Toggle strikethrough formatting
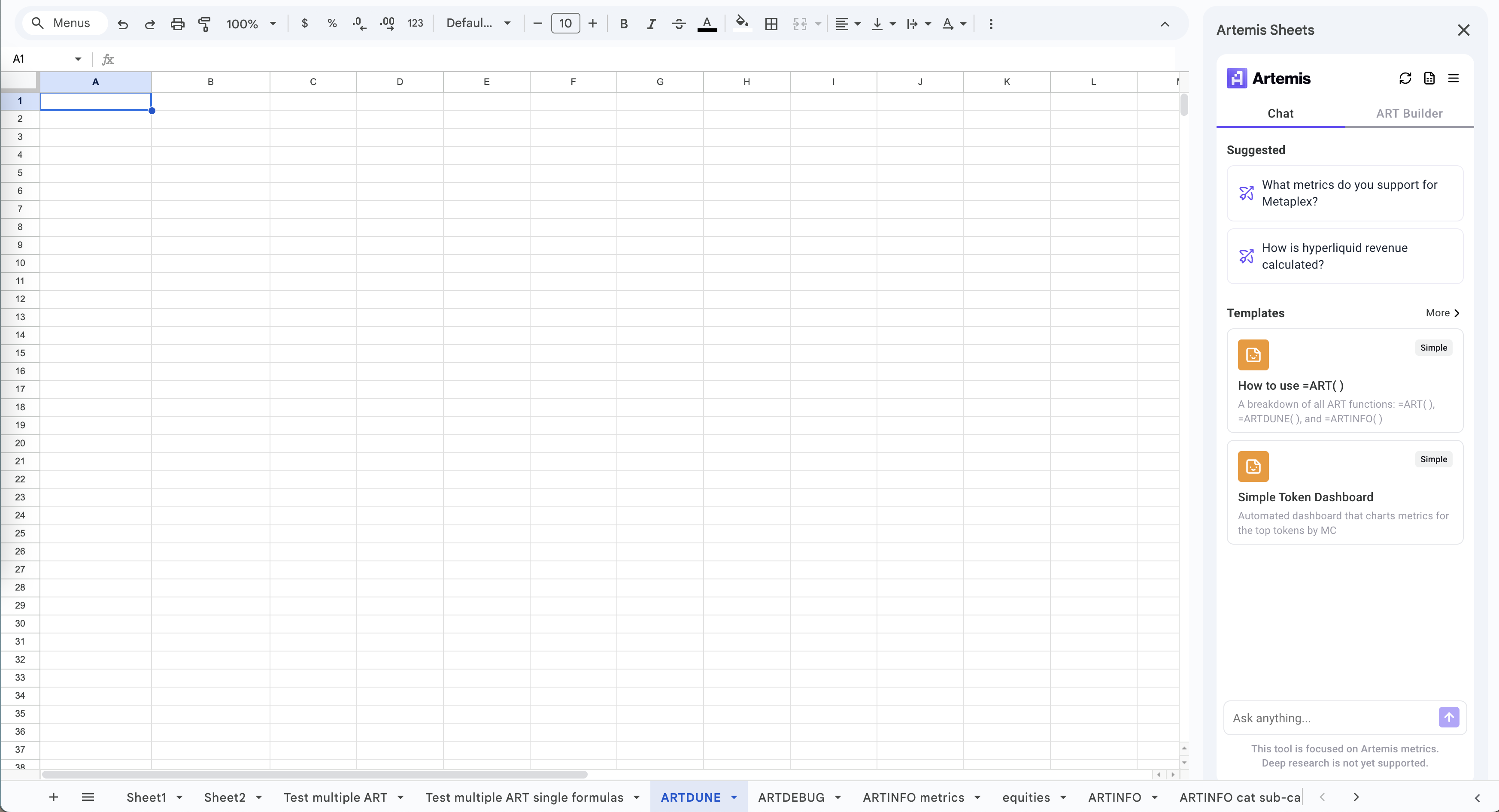Screen dimensions: 1499x812 coord(679,24)
